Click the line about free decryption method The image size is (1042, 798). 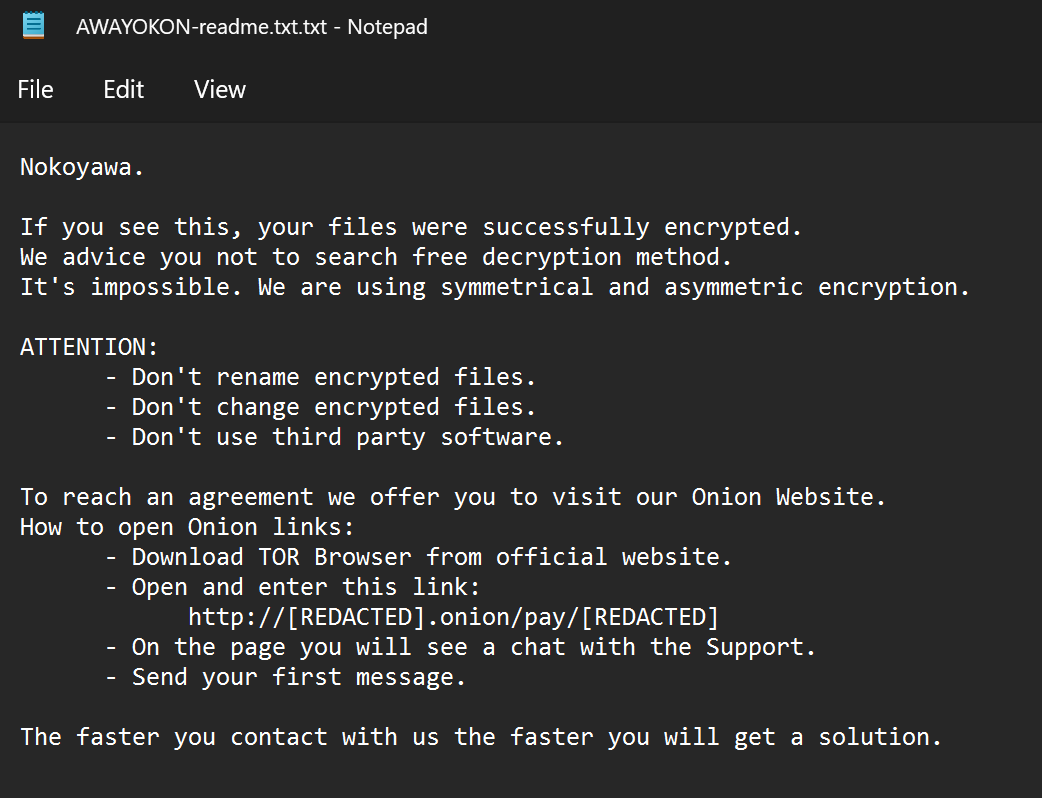[x=376, y=258]
